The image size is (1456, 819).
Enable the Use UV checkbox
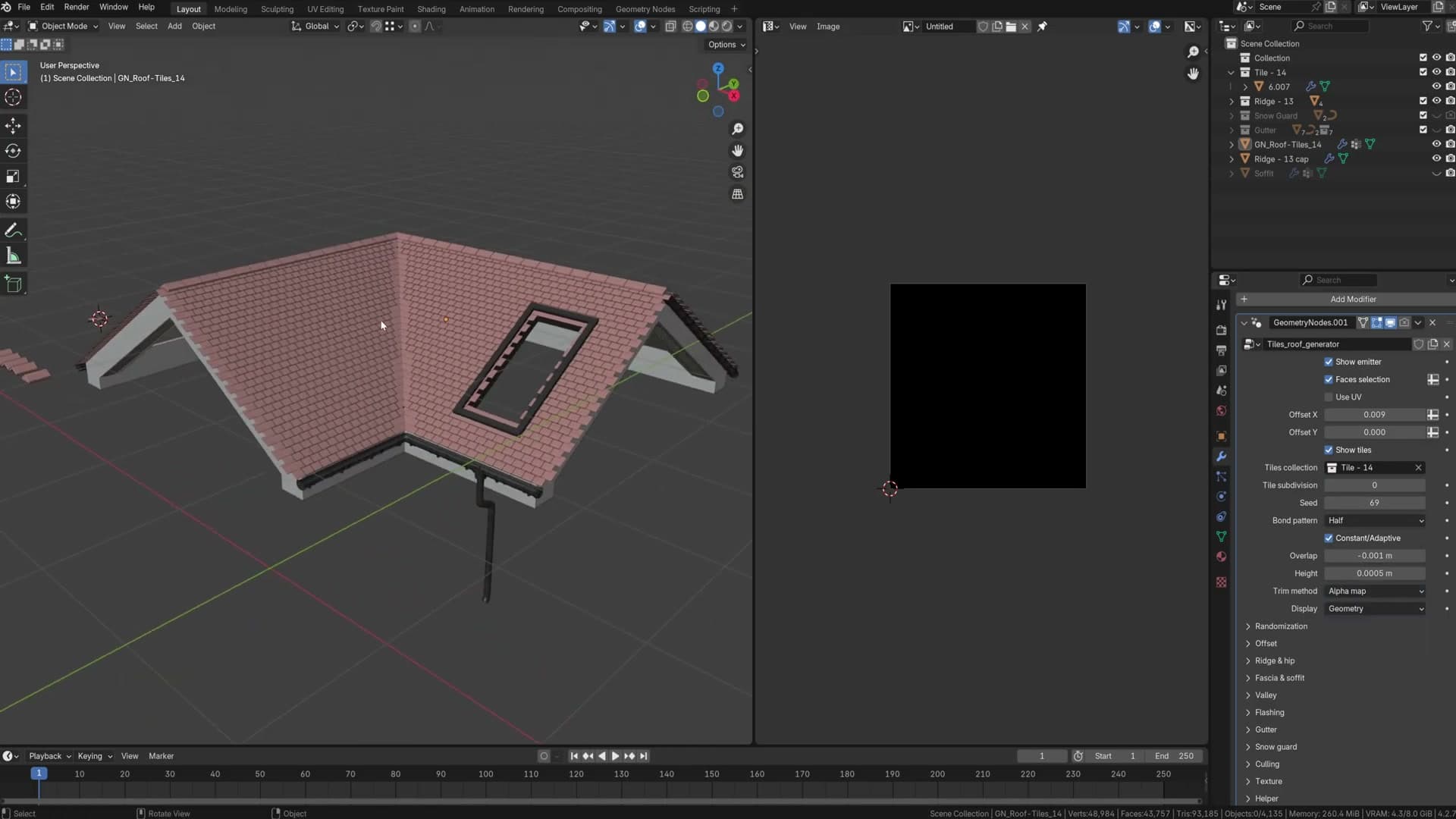(x=1329, y=397)
